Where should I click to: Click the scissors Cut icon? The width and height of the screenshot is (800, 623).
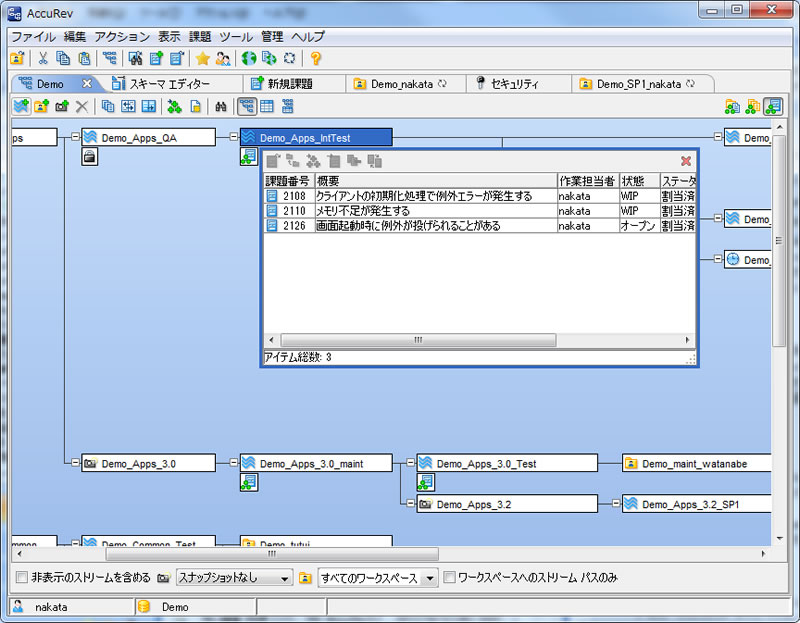(43, 58)
